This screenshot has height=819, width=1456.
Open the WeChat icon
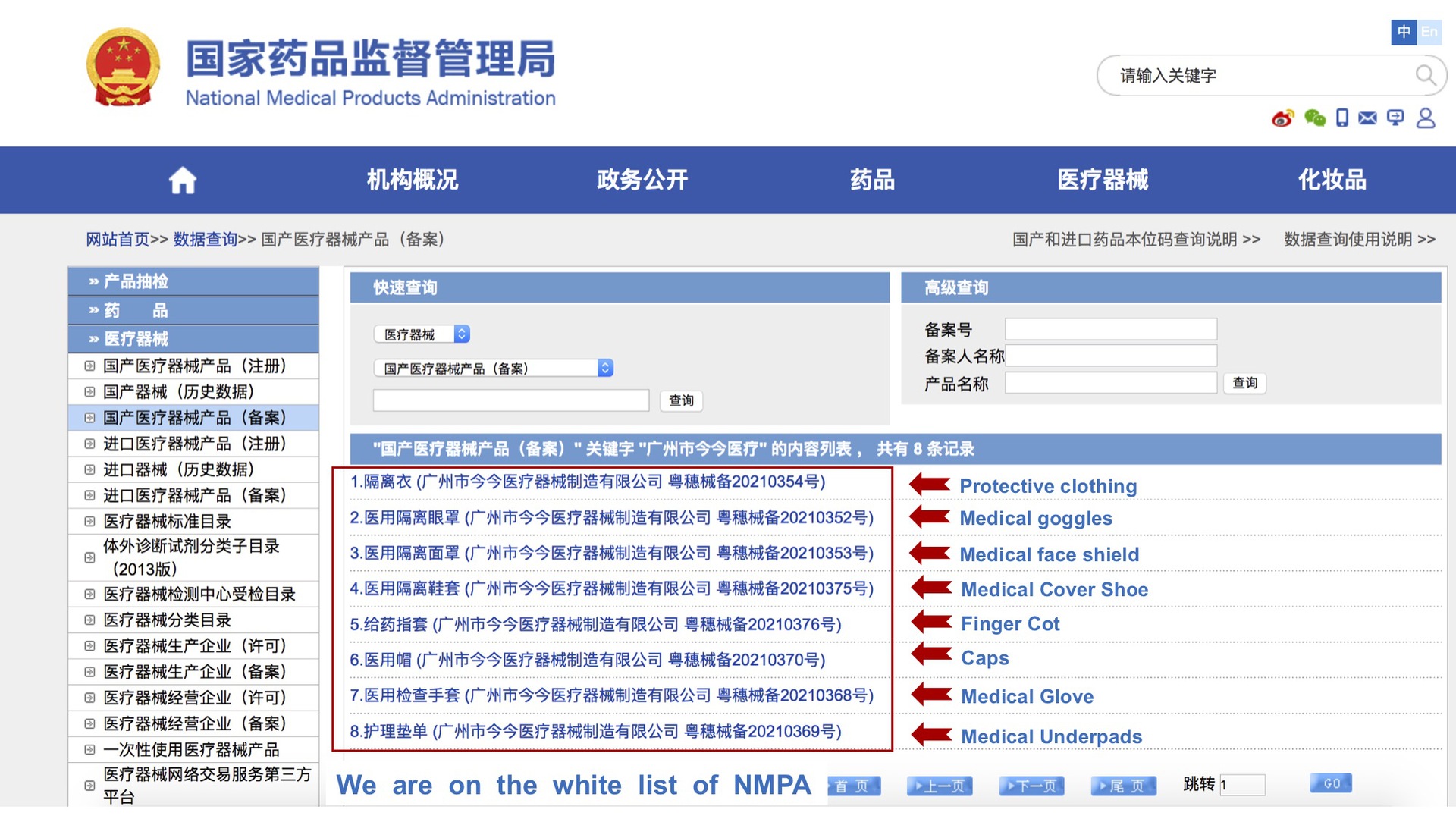tap(1314, 118)
